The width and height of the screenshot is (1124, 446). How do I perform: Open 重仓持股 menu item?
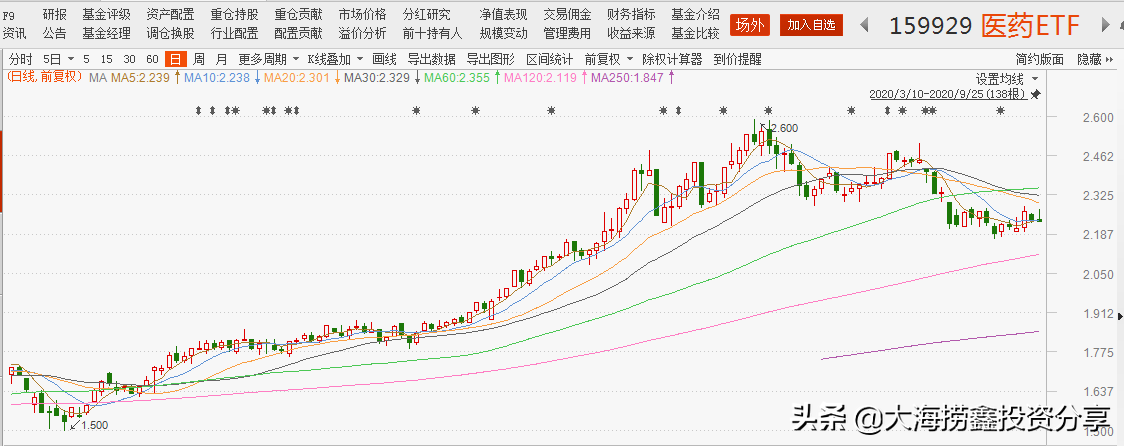tap(234, 14)
